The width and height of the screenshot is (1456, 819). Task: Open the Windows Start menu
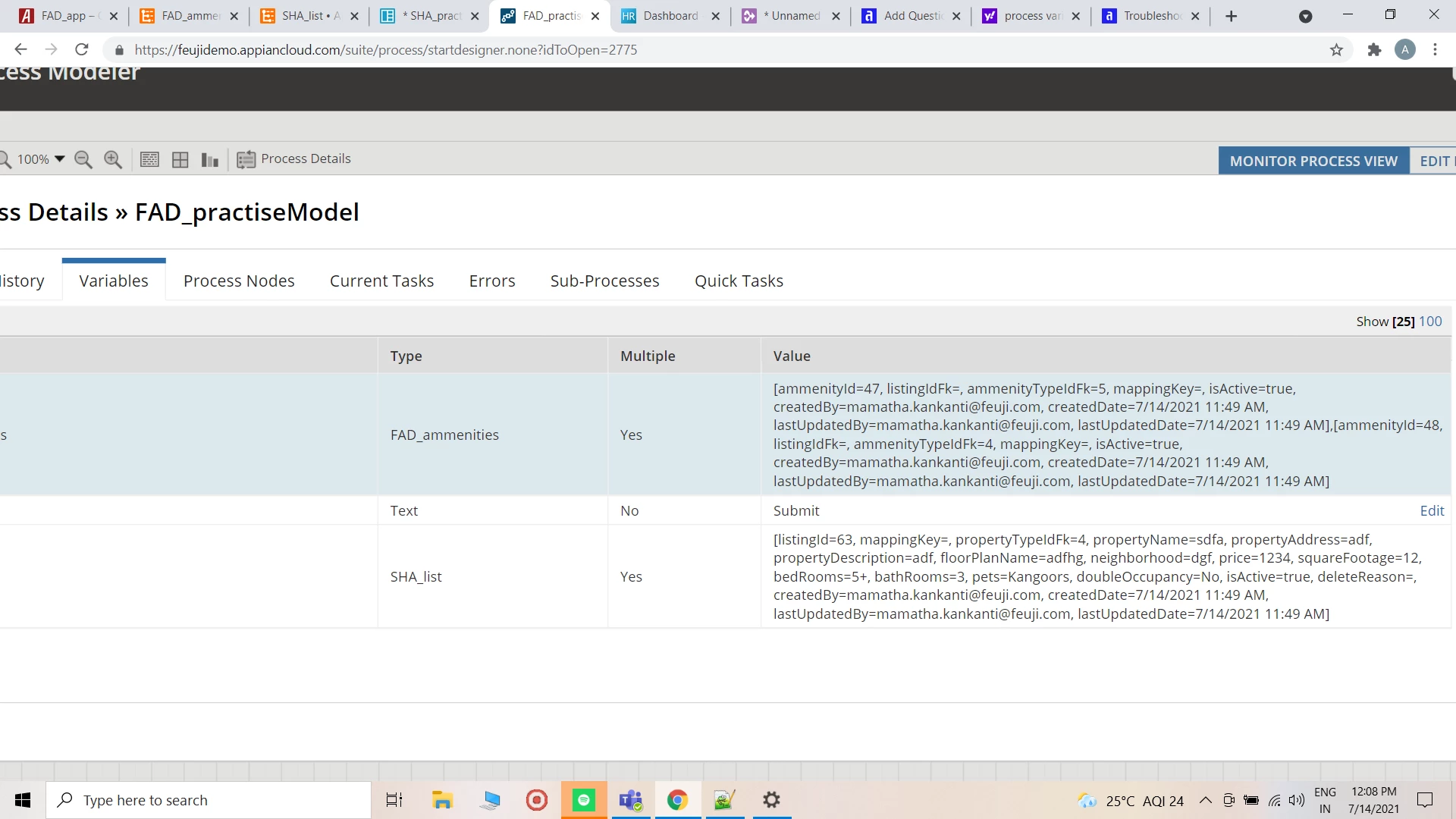pyautogui.click(x=23, y=800)
